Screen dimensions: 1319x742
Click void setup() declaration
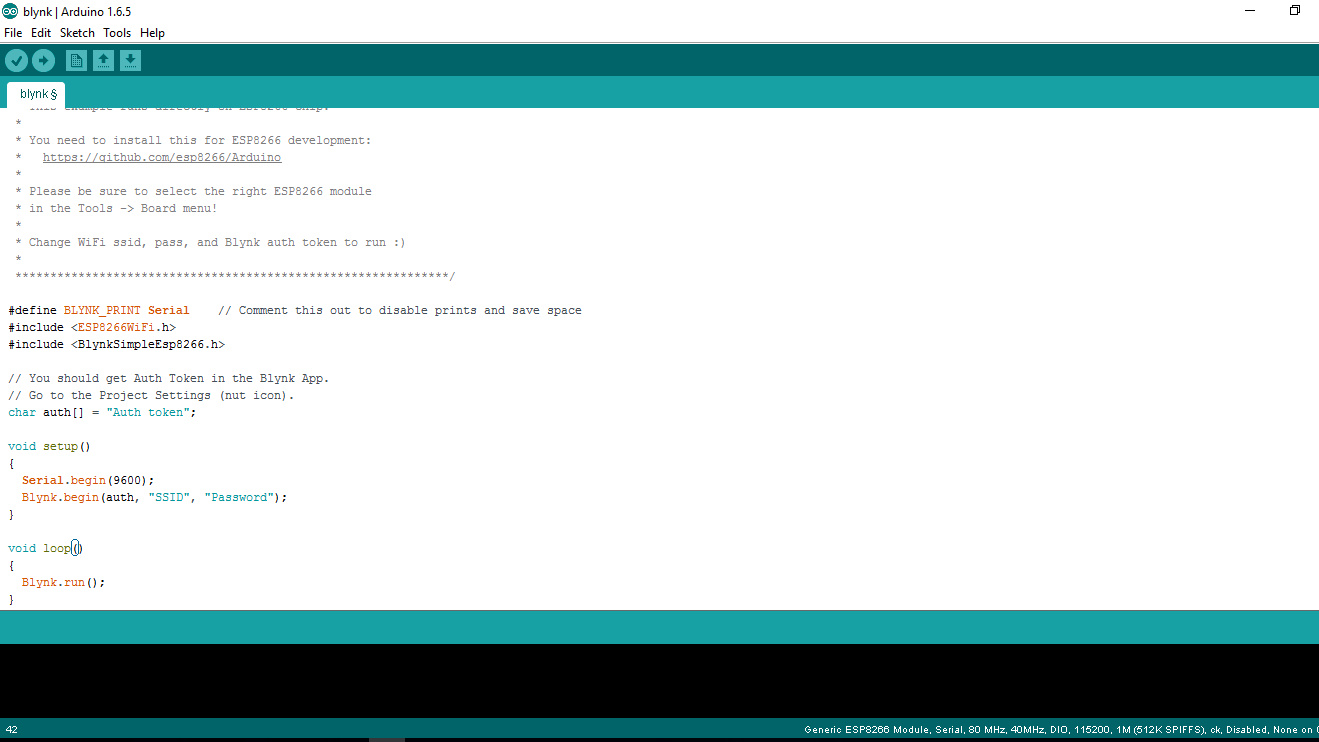(x=49, y=446)
